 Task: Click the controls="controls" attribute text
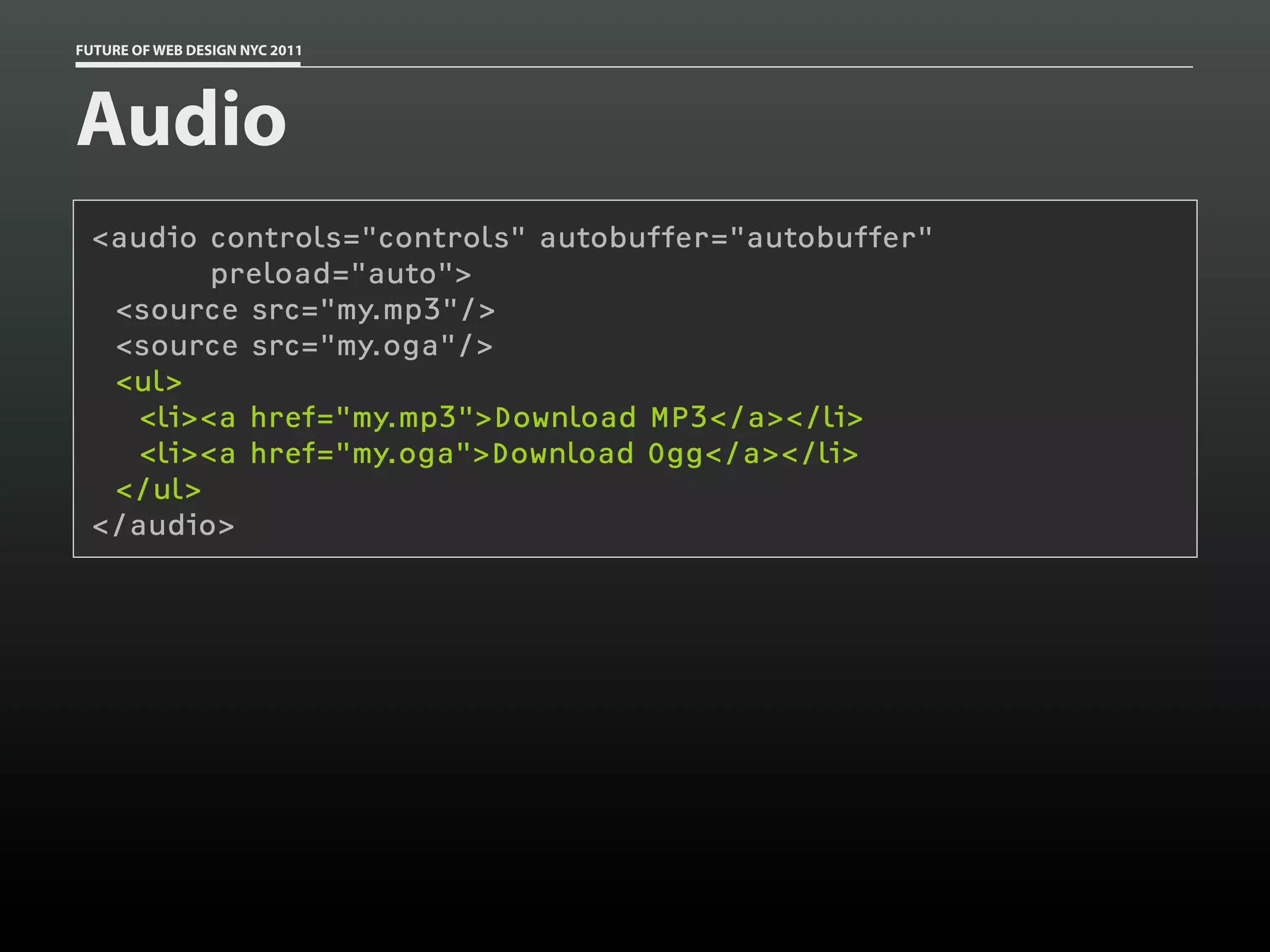[368, 238]
